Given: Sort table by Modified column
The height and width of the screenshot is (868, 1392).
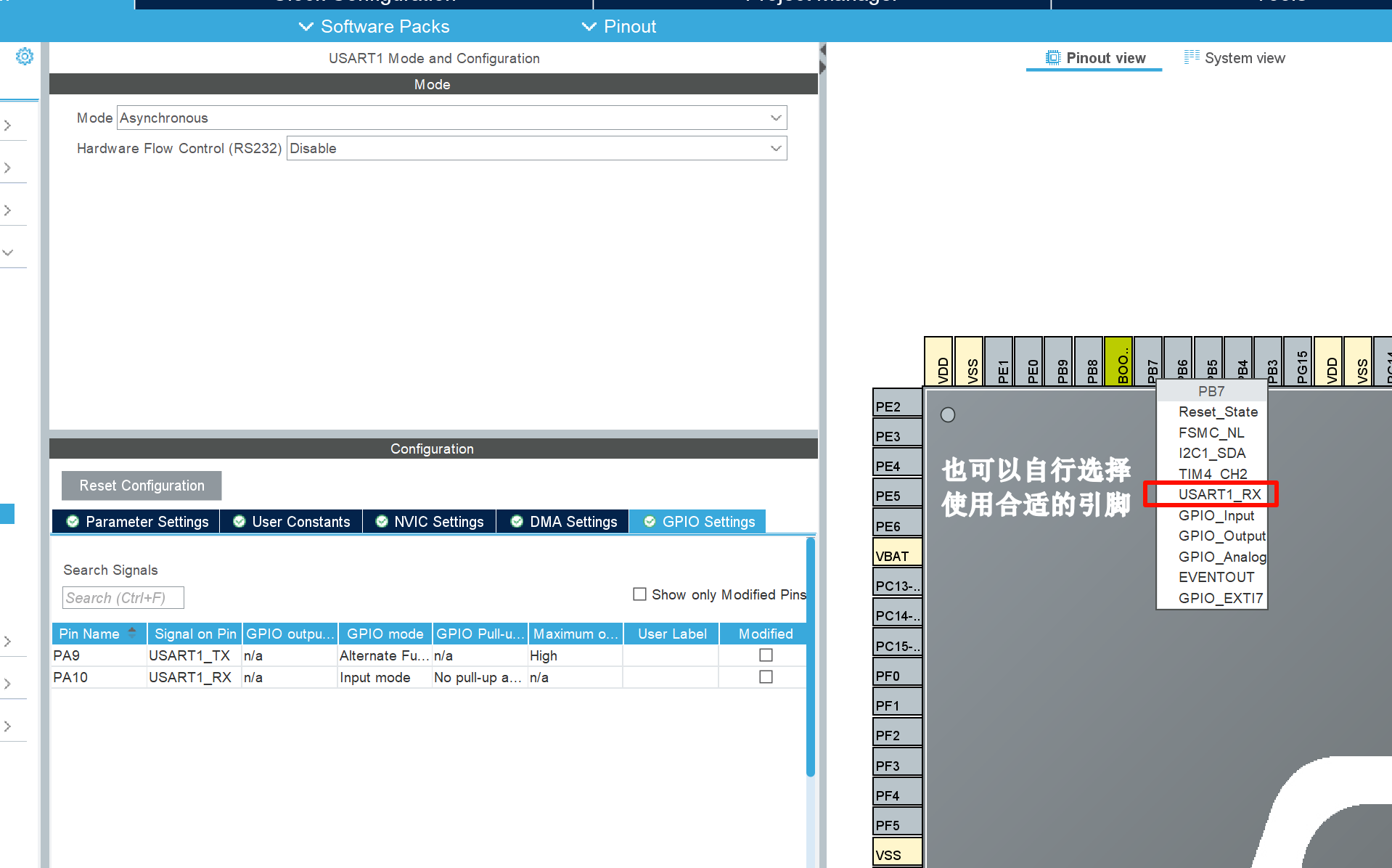Looking at the screenshot, I should (x=765, y=634).
